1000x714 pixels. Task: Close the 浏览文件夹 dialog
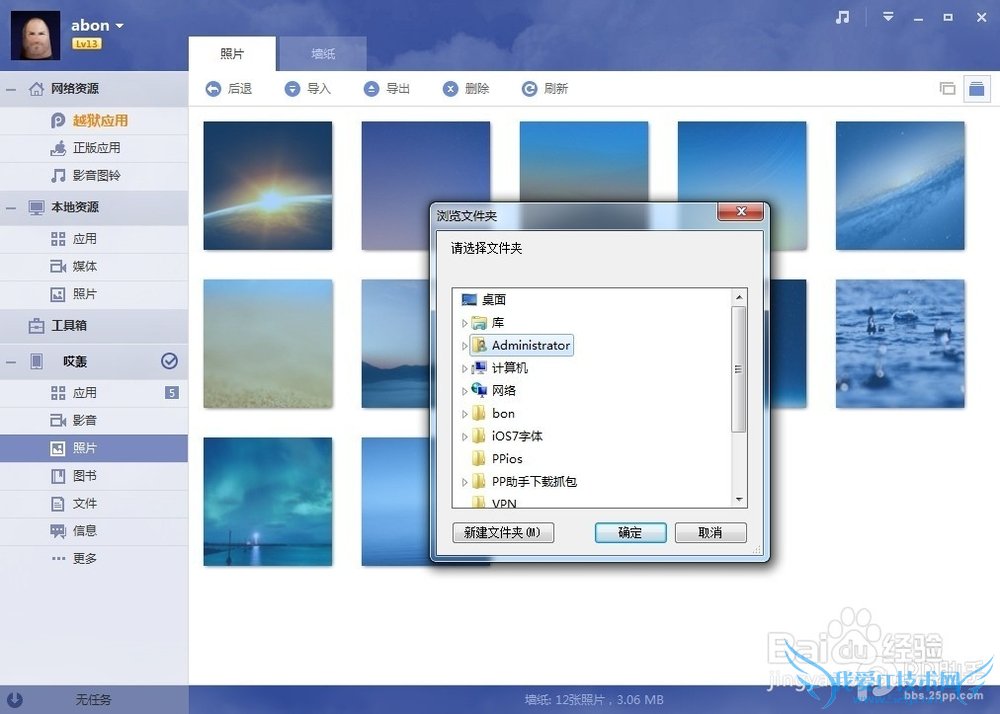click(740, 212)
